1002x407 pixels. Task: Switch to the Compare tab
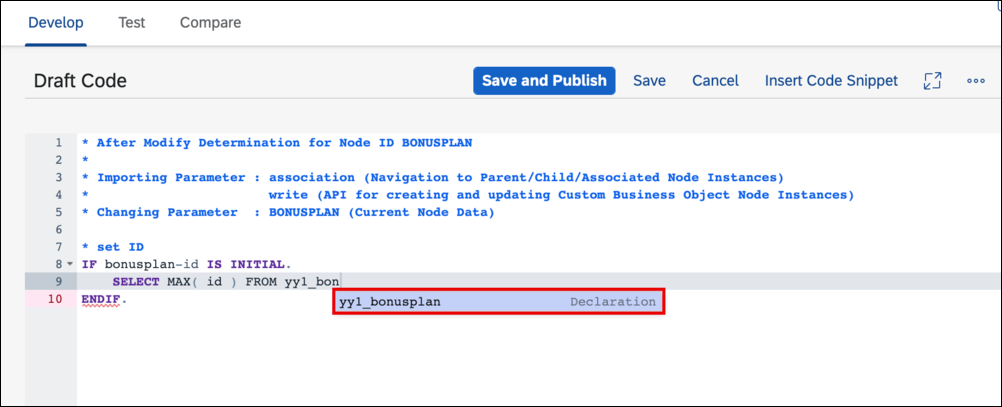[x=210, y=23]
